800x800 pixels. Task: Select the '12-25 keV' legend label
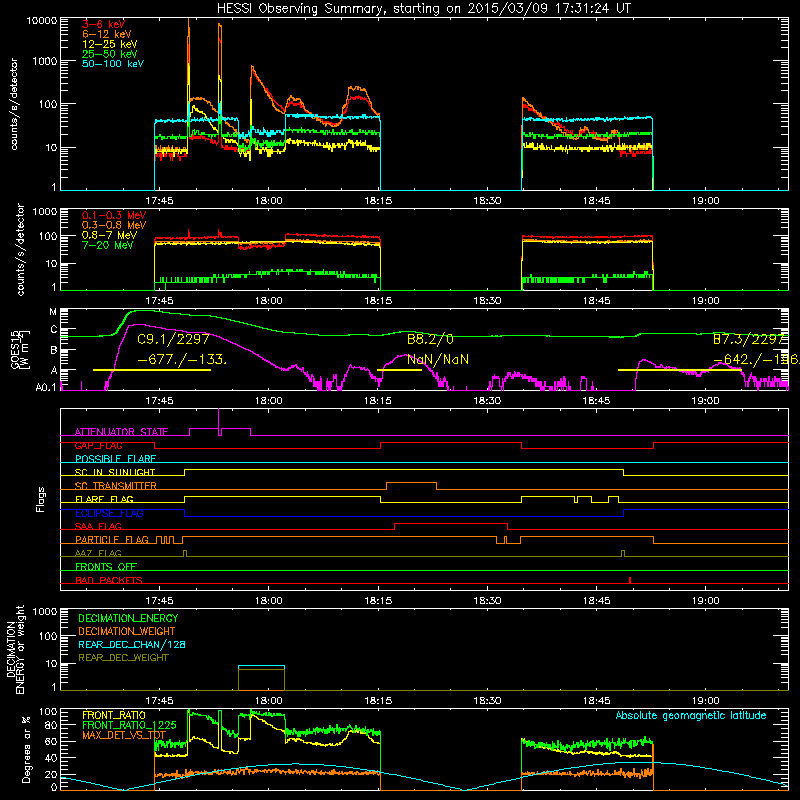pyautogui.click(x=110, y=44)
